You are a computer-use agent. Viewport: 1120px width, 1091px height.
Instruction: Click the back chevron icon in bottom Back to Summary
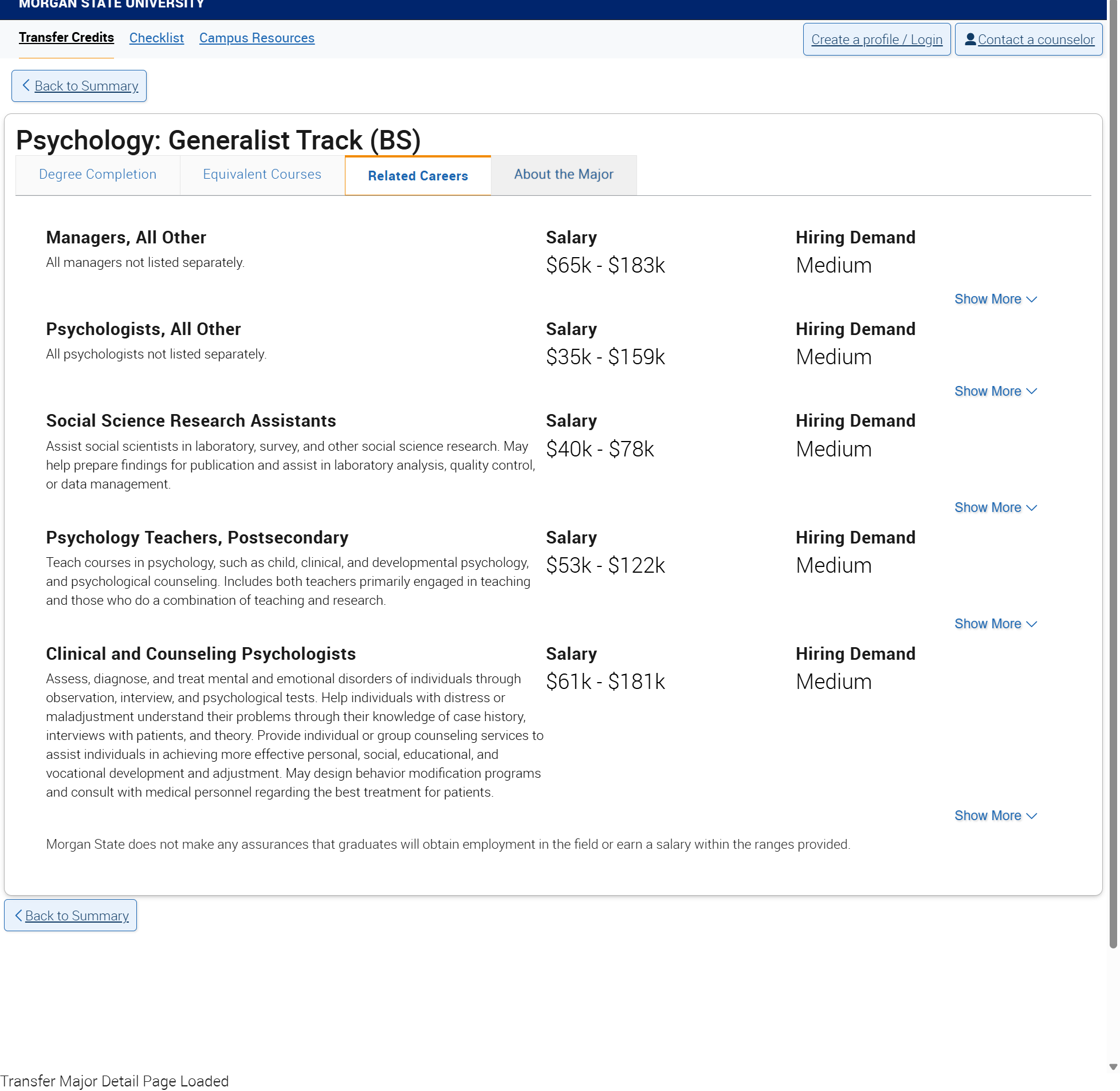click(18, 915)
